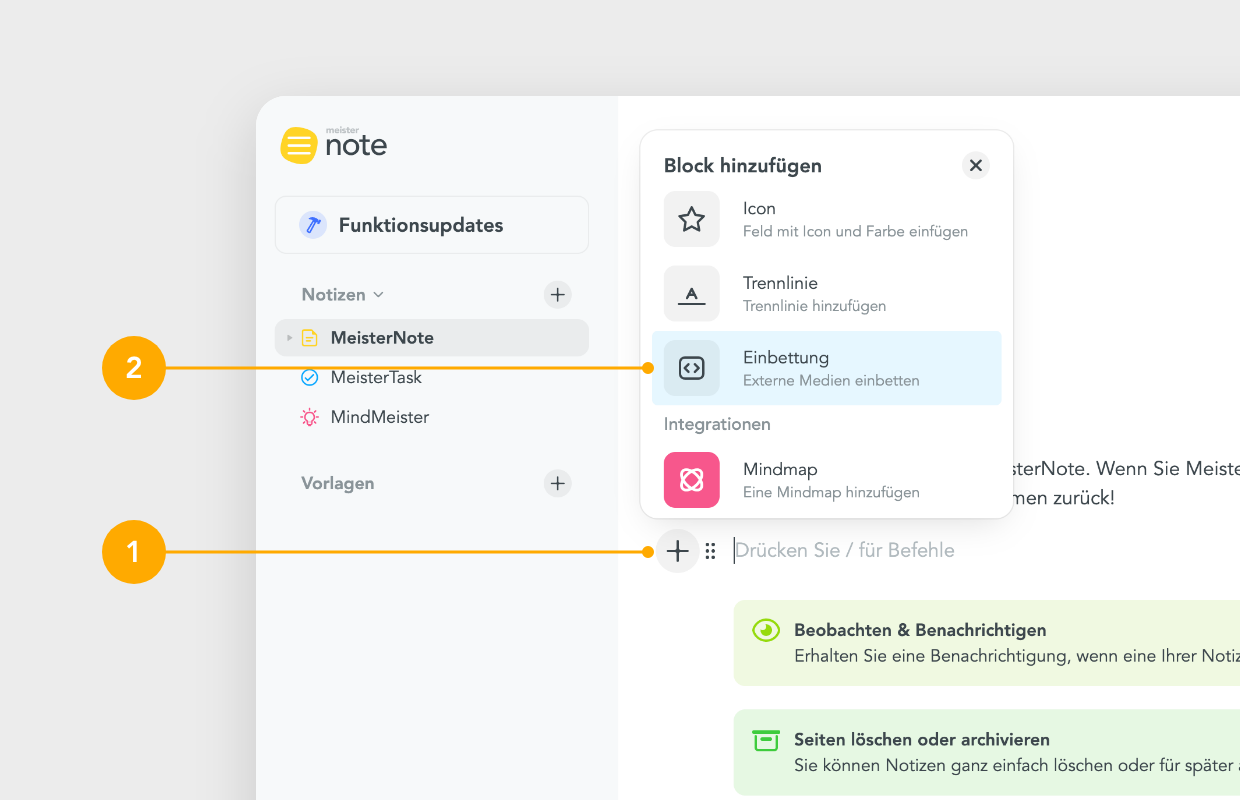
Task: Open the Funktionsupdates hammer icon
Action: 313,225
